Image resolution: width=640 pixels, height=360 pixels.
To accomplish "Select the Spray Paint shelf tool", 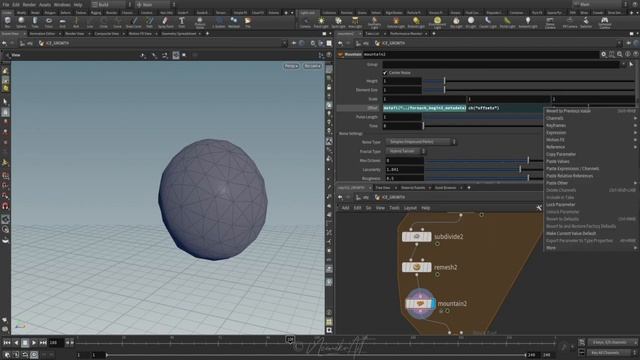I will (x=165, y=22).
